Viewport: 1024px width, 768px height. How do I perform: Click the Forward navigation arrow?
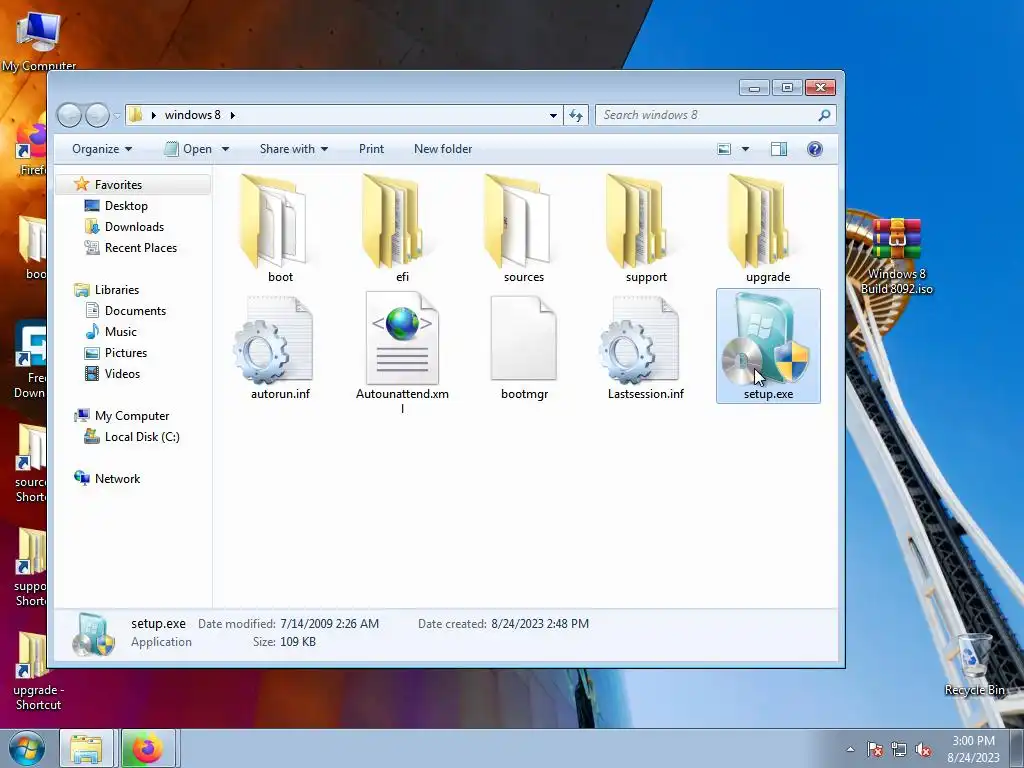(x=97, y=116)
